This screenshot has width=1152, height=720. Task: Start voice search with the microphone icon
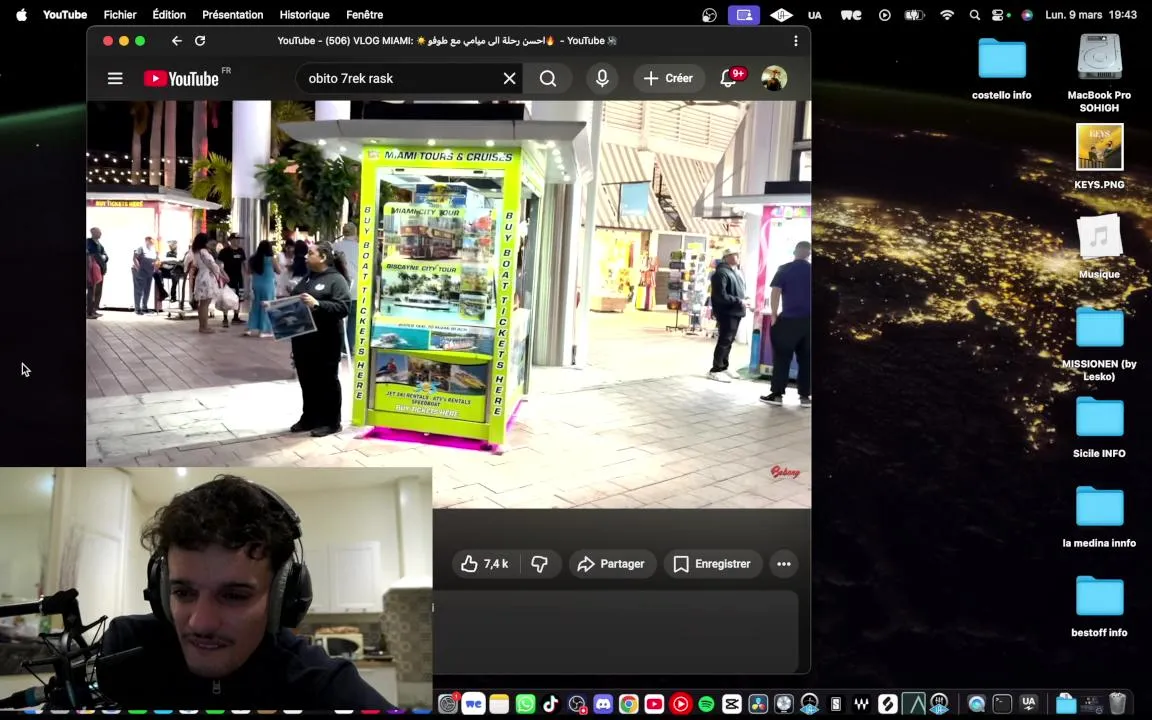(x=602, y=78)
